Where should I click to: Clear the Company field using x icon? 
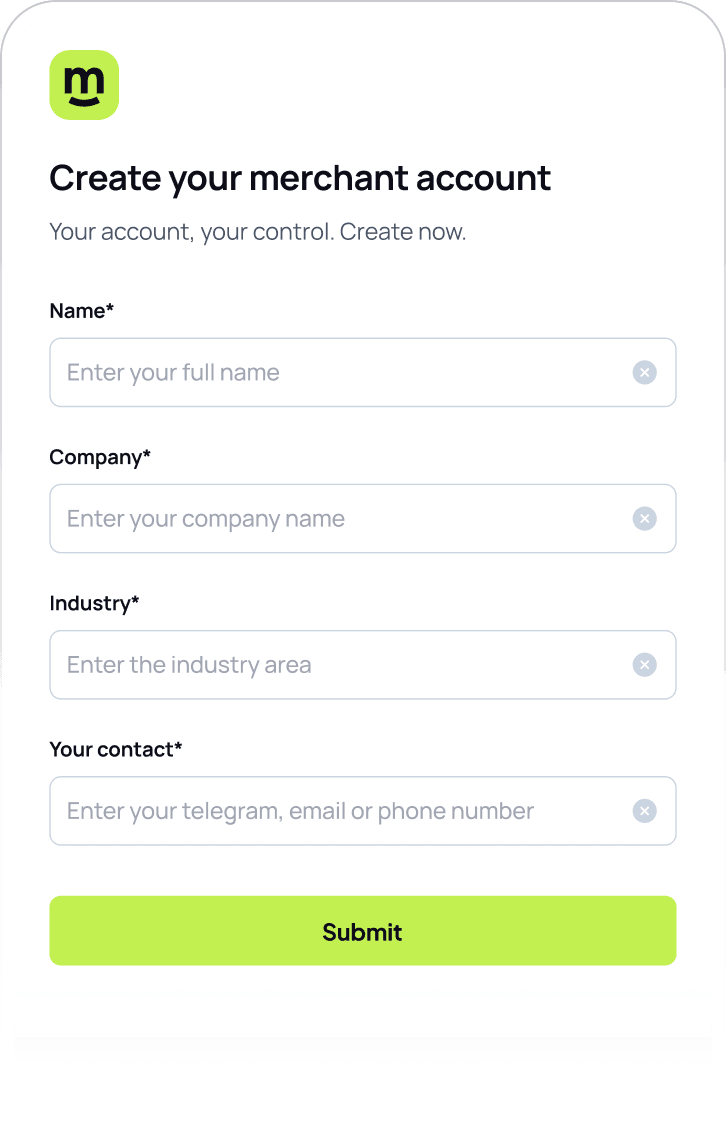644,519
